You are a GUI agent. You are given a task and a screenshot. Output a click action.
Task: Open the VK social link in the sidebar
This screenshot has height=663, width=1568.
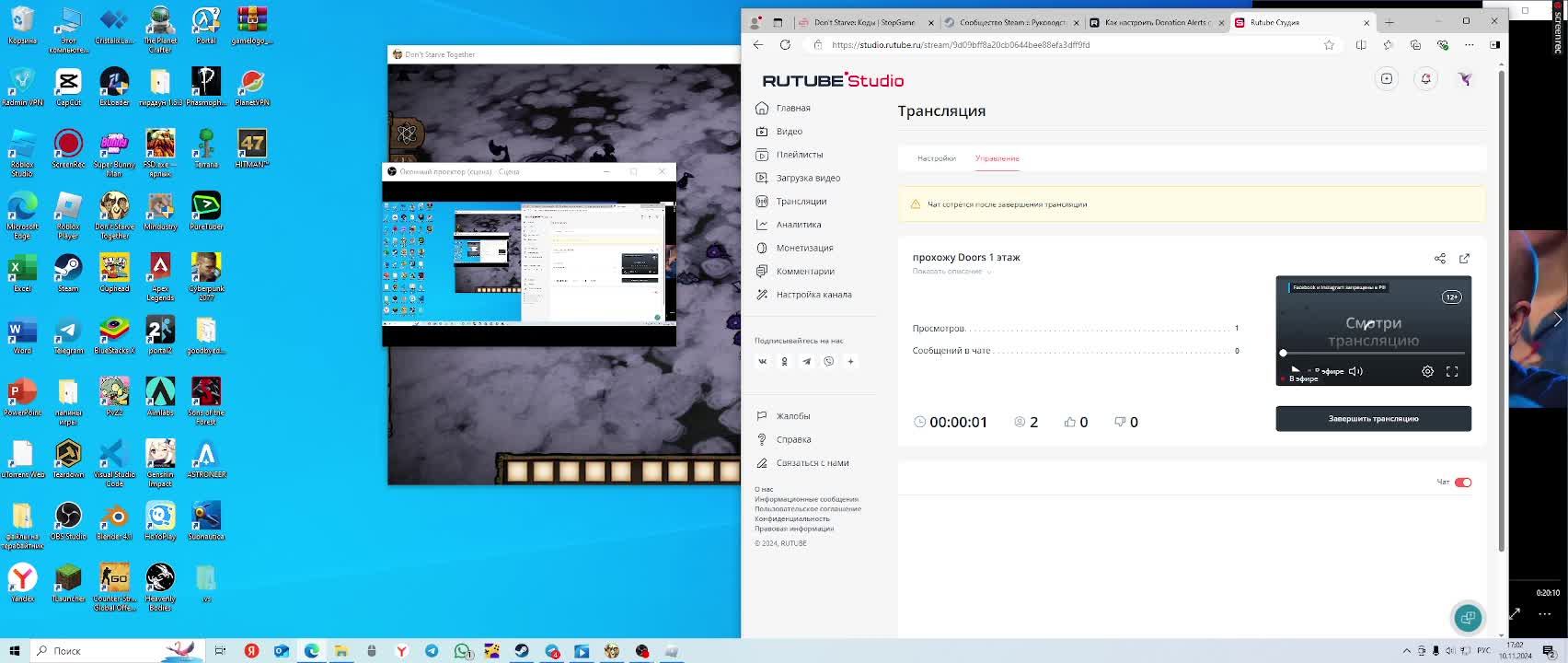[762, 362]
